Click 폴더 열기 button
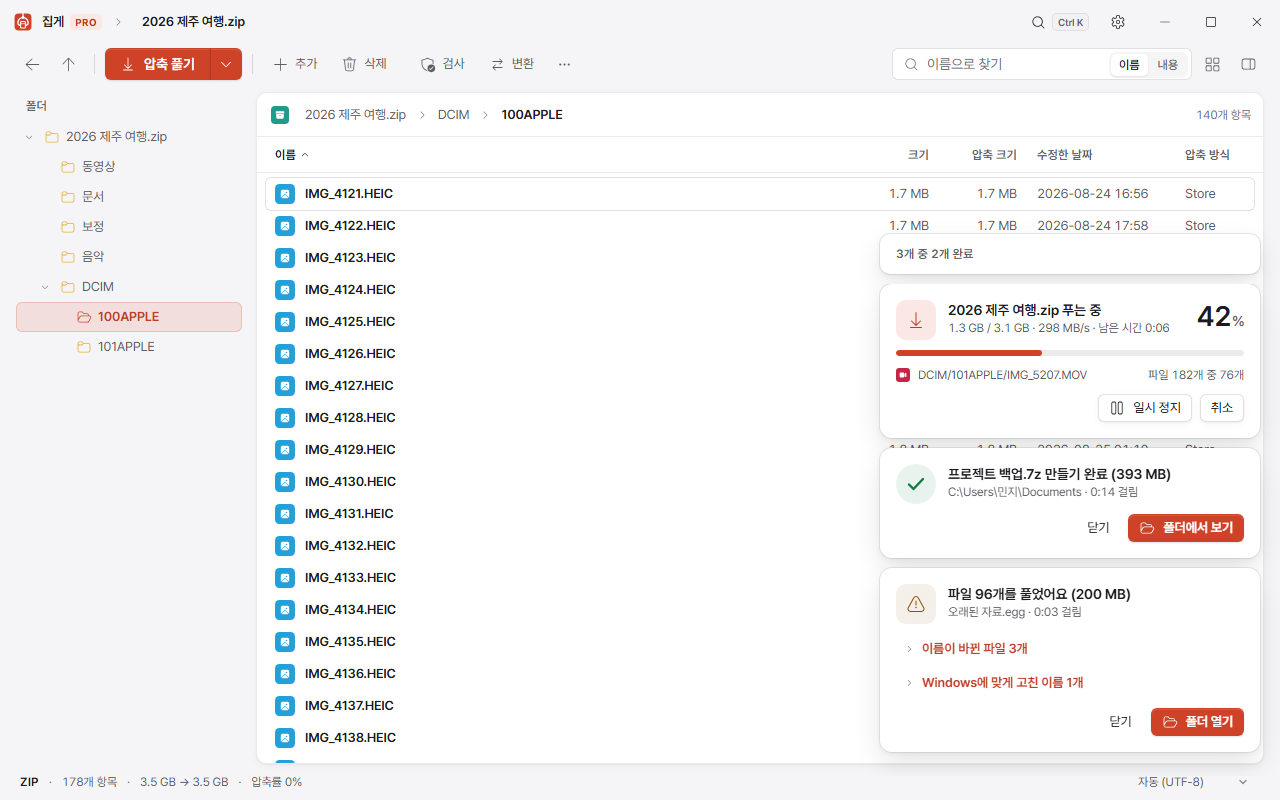1280x800 pixels. click(1197, 722)
